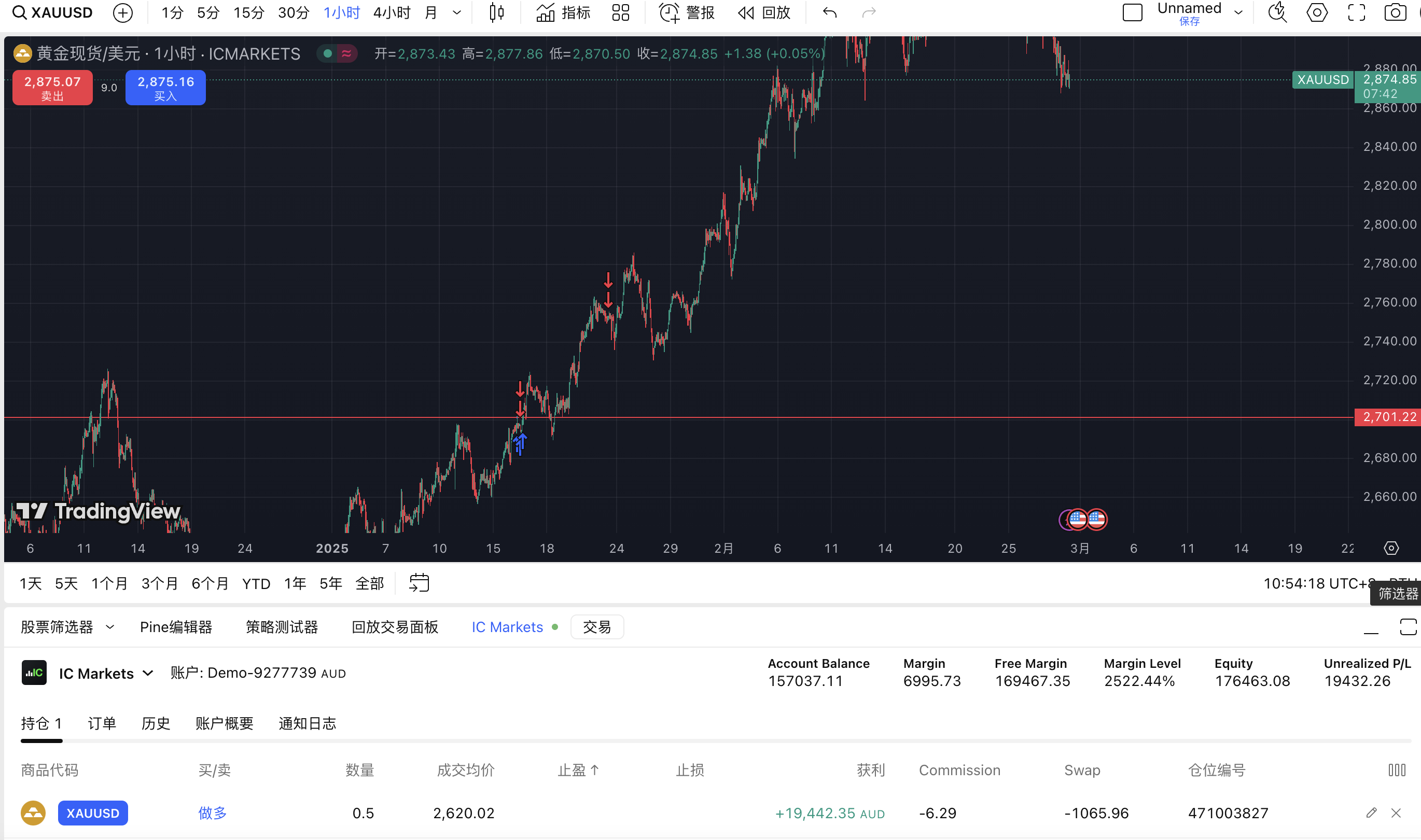Set range to 1天
1421x840 pixels.
[31, 583]
